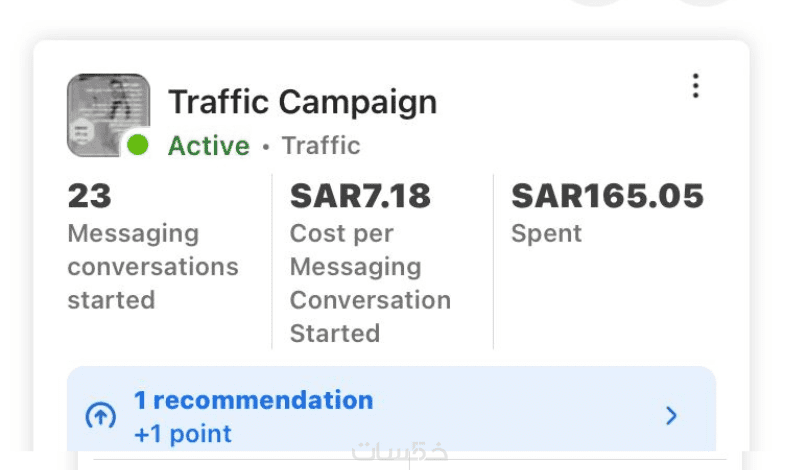Select the "Cost per Messaging Conversation Started" label
Screen dimensions: 800x470
click(370, 283)
